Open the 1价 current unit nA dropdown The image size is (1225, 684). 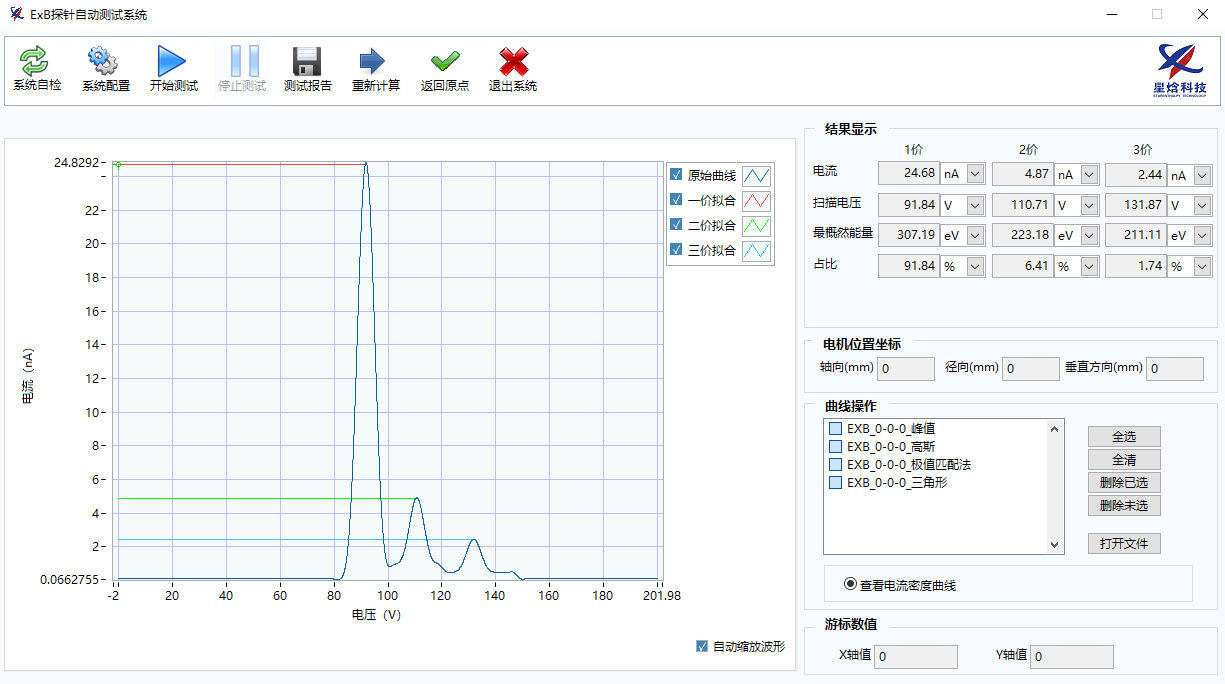[x=975, y=174]
